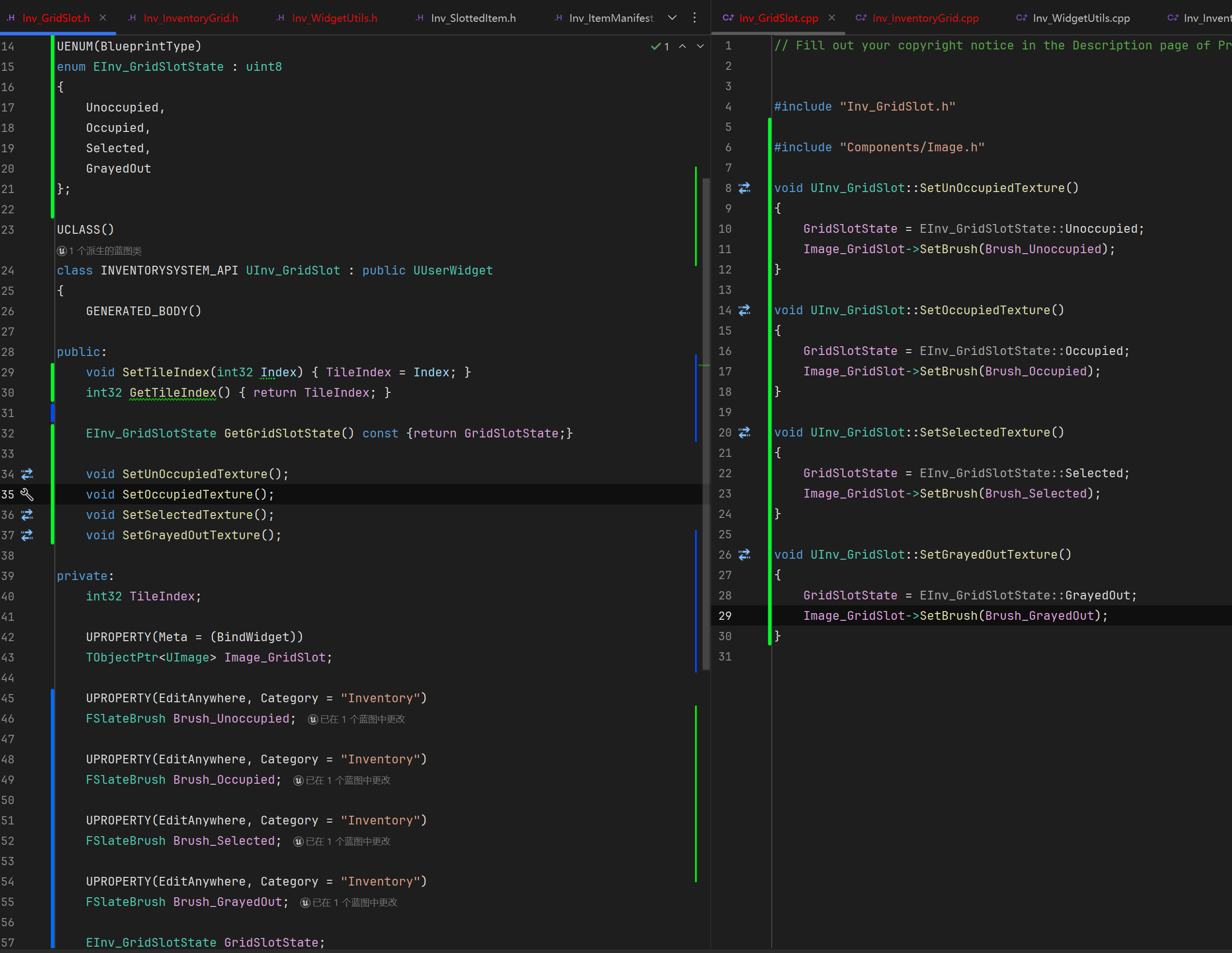Click gutter navigation icon beside SetSelectedTexture declaration
The height and width of the screenshot is (953, 1232).
(x=27, y=515)
